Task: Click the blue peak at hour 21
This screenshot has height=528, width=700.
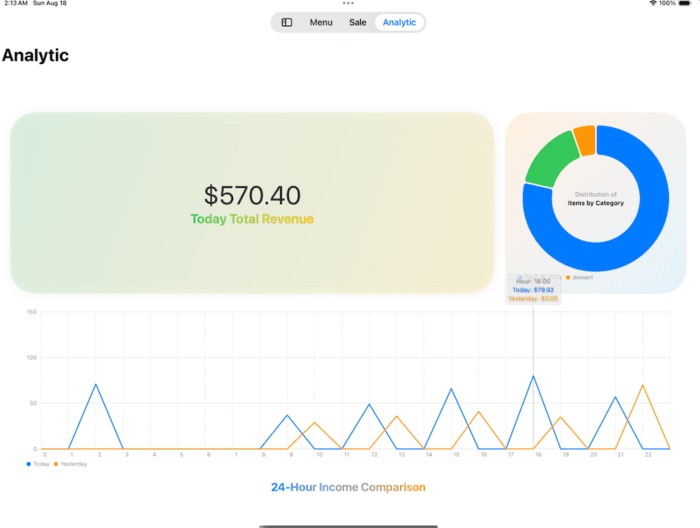Action: 615,397
